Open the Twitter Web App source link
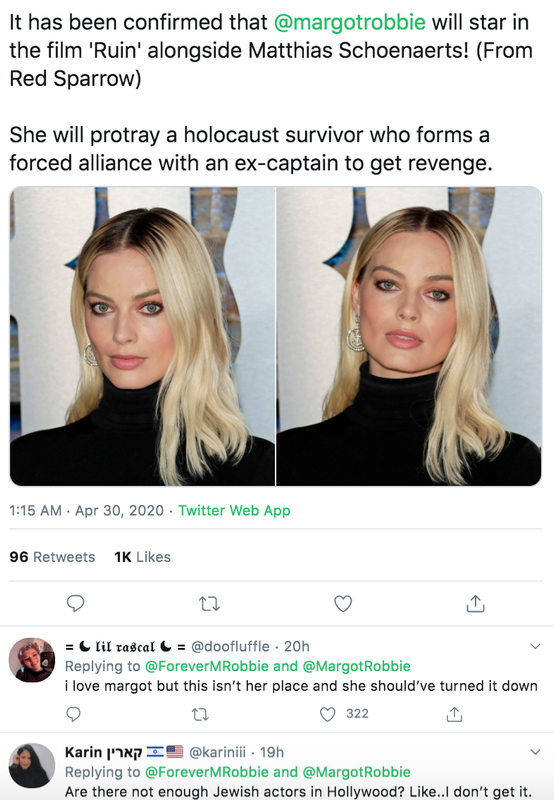This screenshot has width=554, height=800. (234, 511)
